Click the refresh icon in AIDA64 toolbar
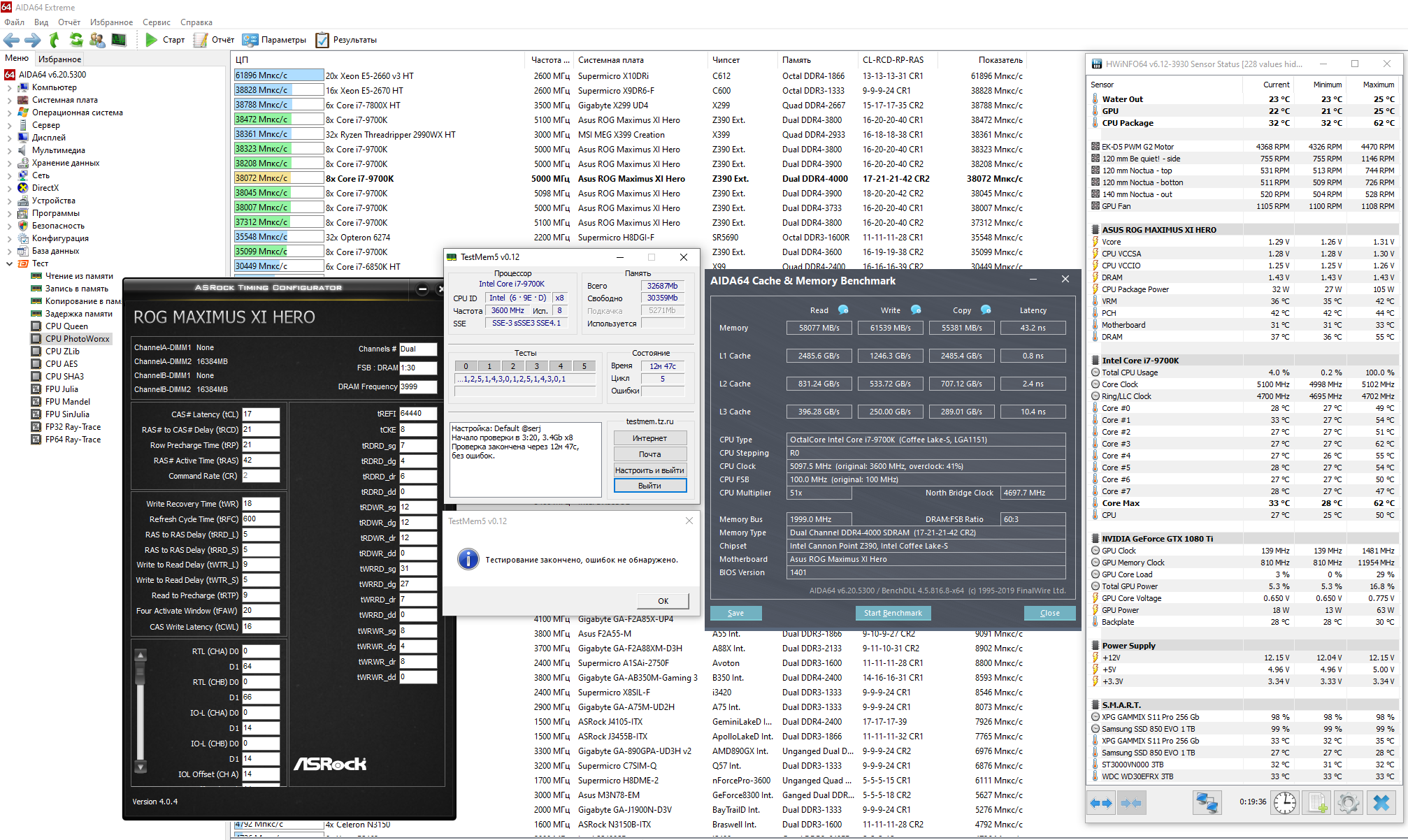The width and height of the screenshot is (1408, 840). (x=76, y=40)
